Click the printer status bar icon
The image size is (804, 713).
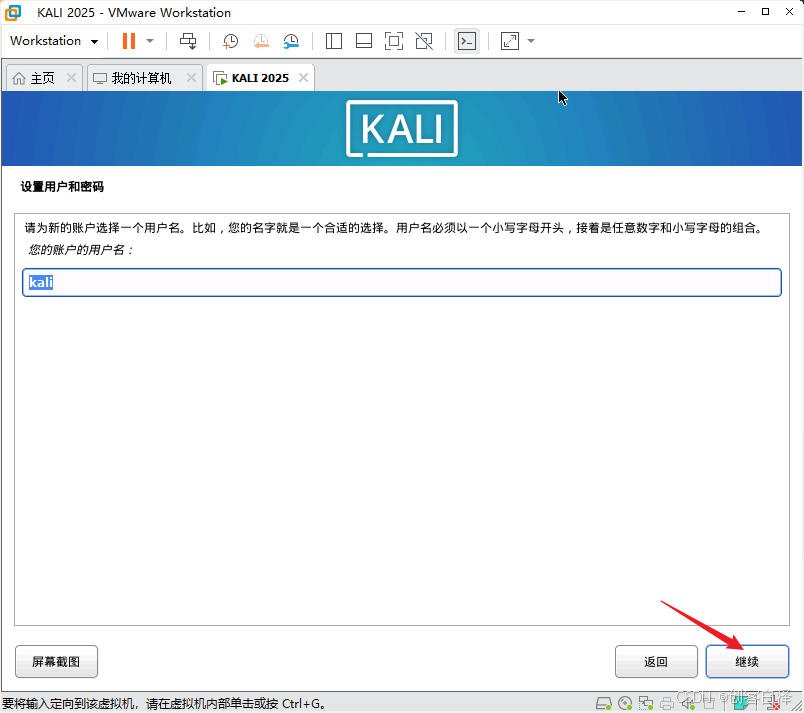(667, 704)
